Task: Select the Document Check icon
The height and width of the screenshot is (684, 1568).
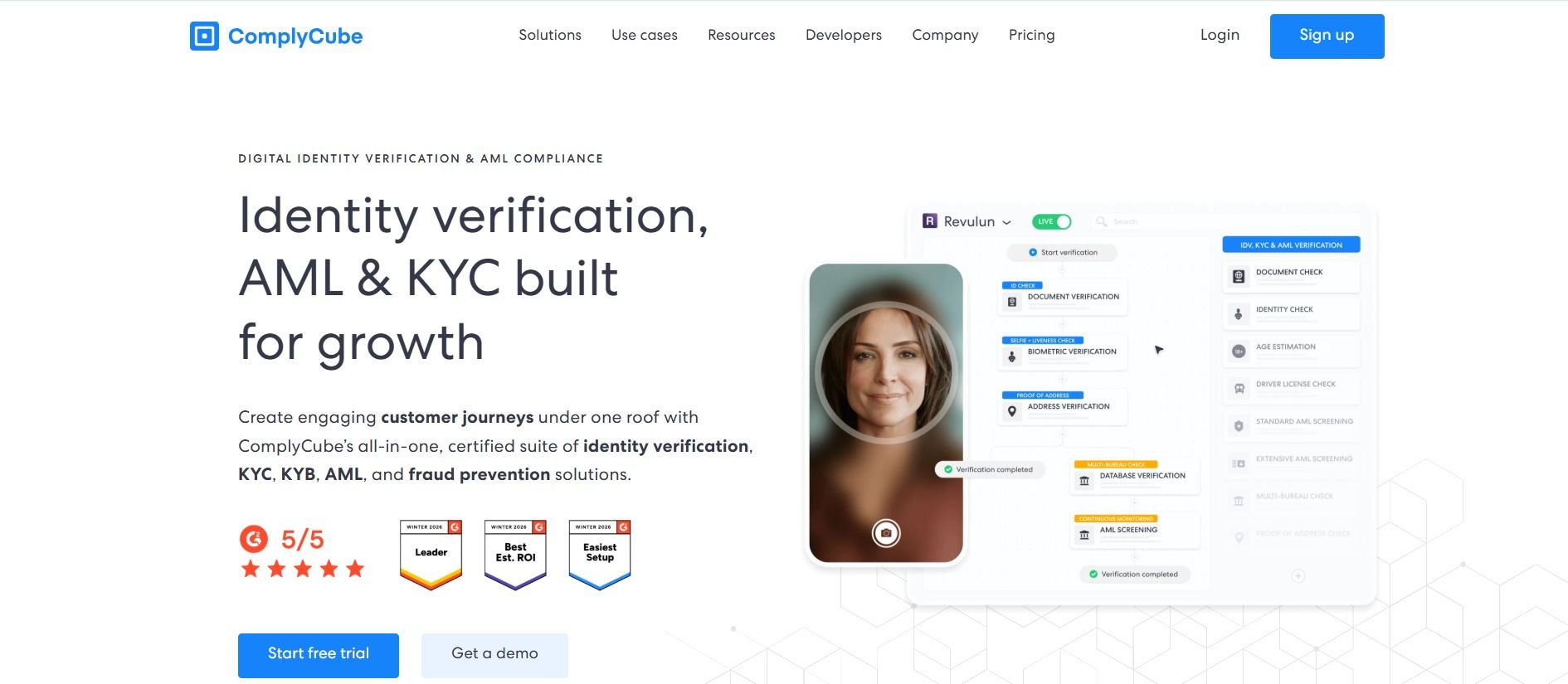Action: 1239,276
